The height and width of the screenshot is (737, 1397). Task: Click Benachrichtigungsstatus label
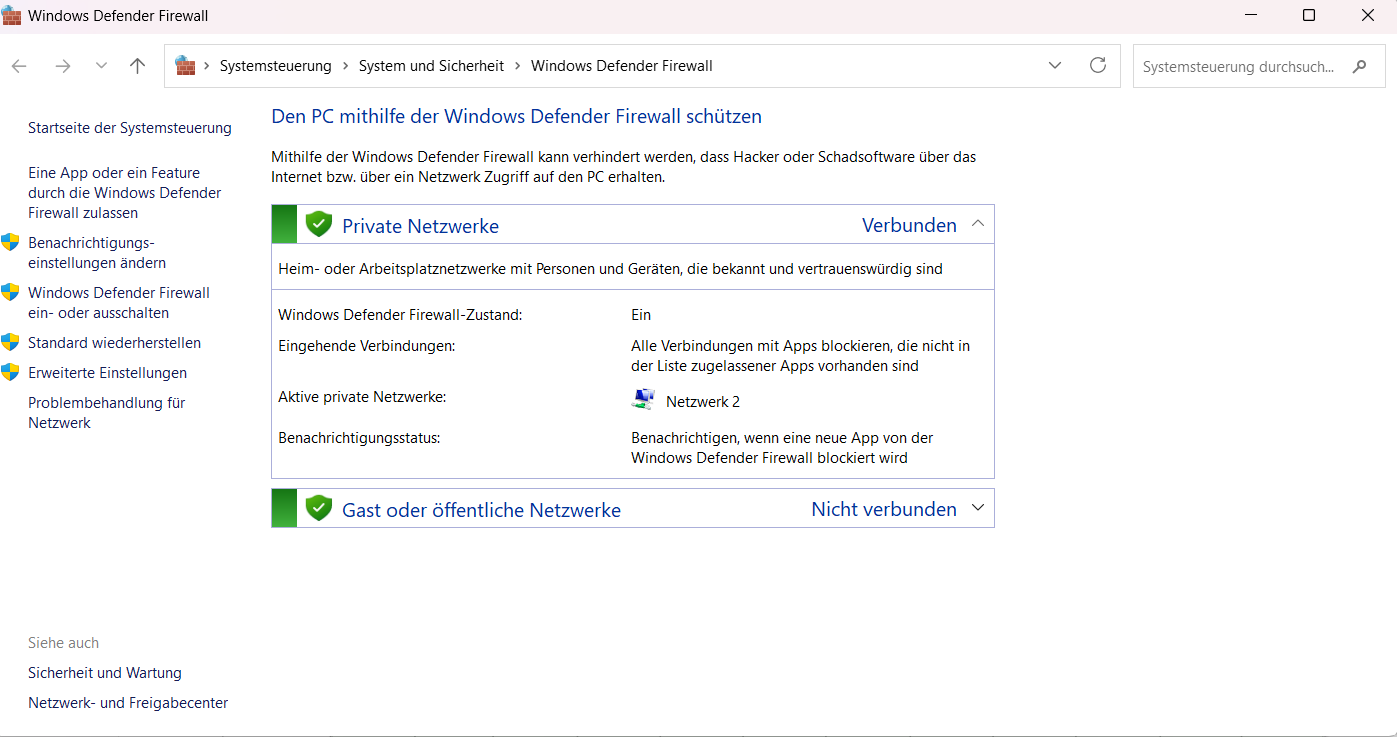[359, 438]
